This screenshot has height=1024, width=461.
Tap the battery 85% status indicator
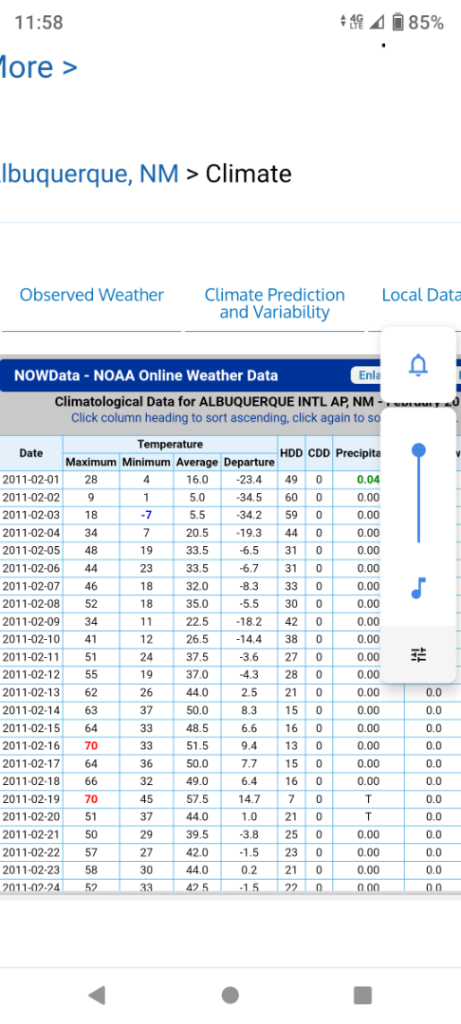(x=418, y=23)
